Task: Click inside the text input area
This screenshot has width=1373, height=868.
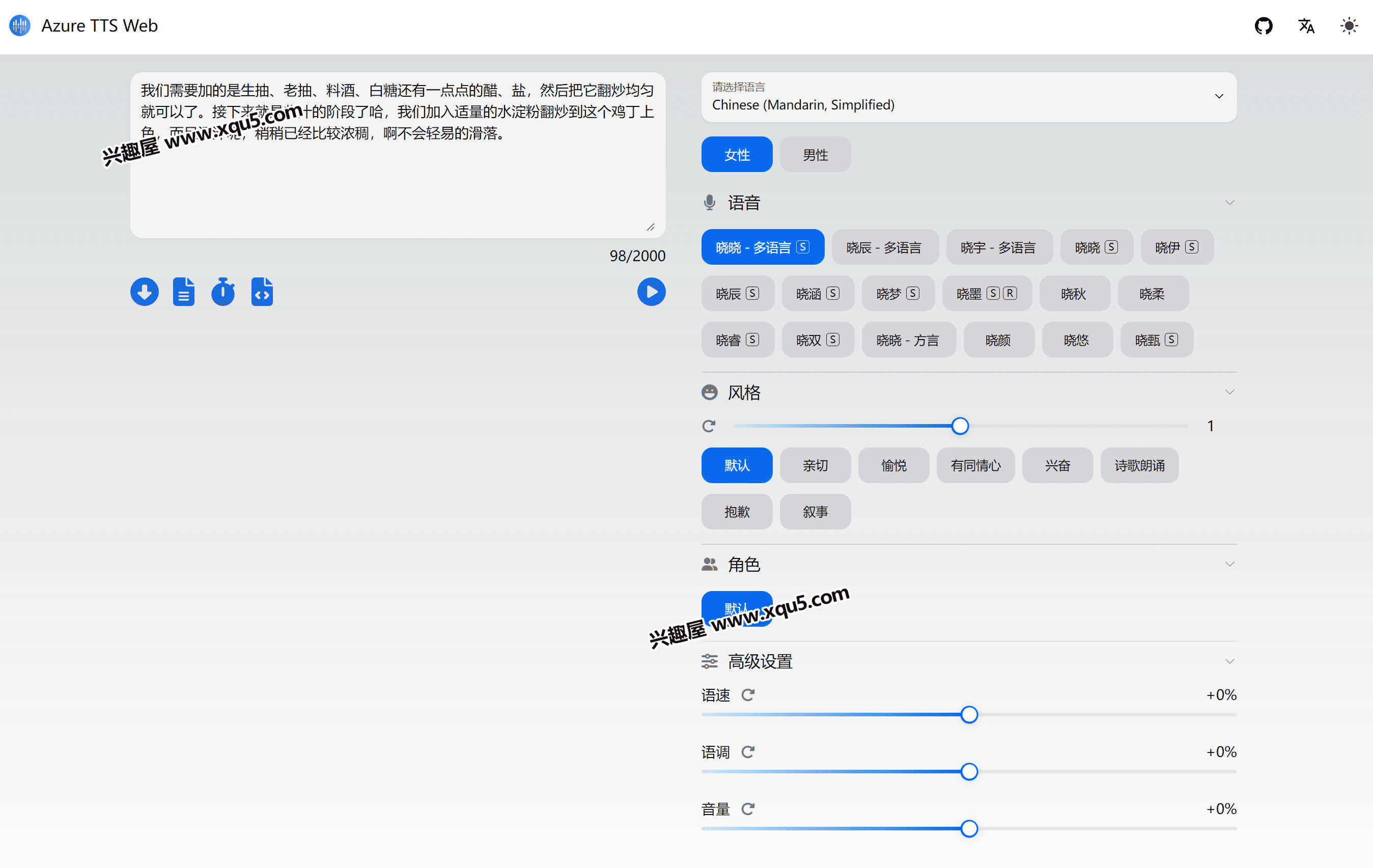Action: [x=398, y=155]
